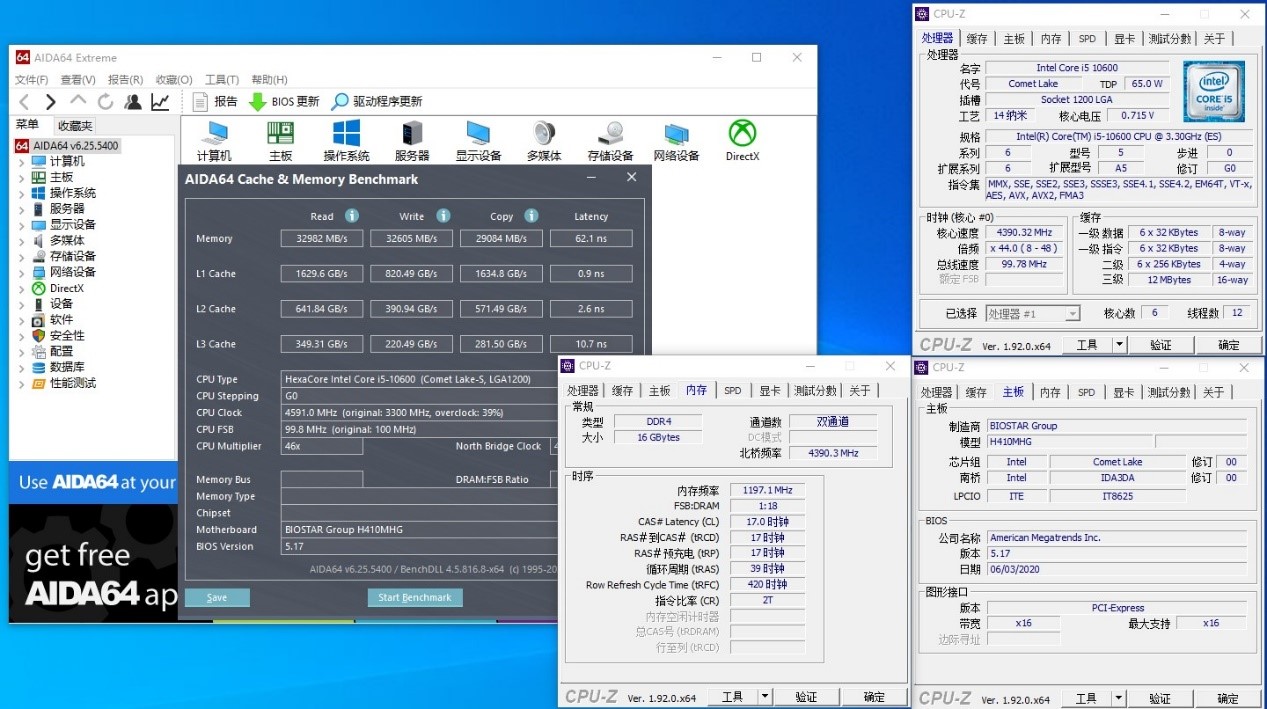Screen dimensions: 1267x709
Task: Refresh the AIDA64 view with the circular arrow
Action: tap(105, 102)
